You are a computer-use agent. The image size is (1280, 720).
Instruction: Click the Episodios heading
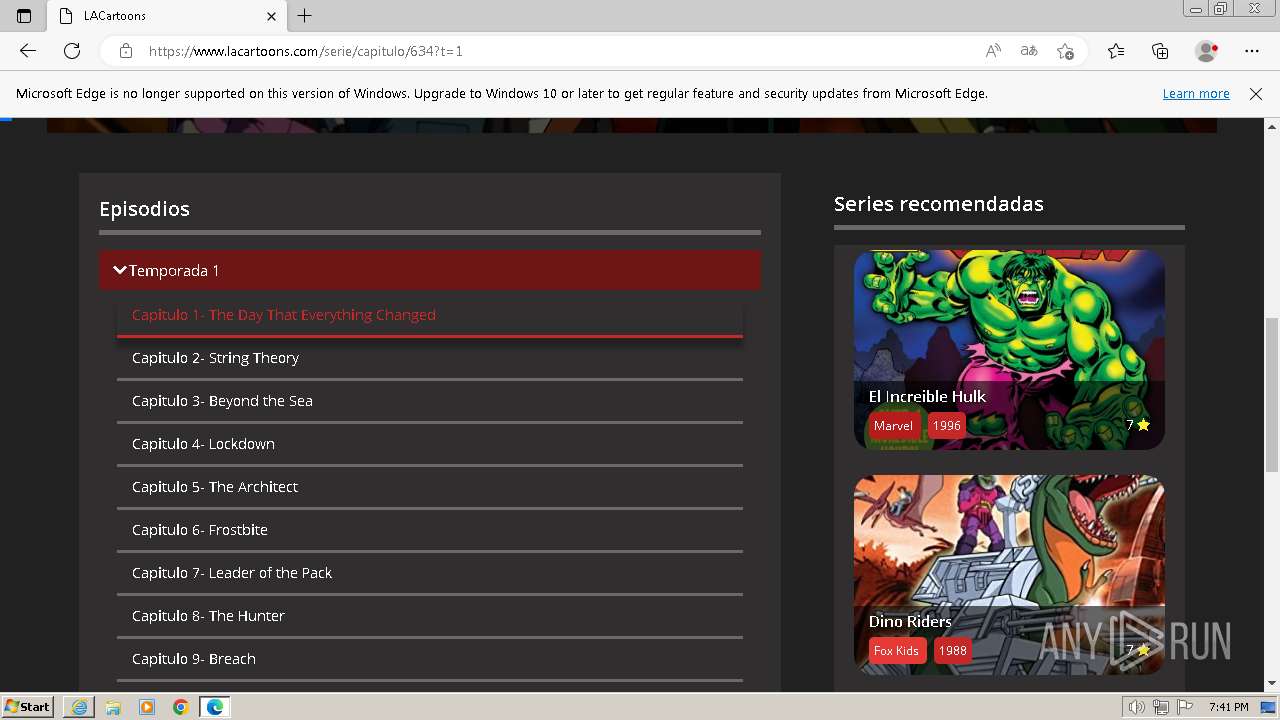pos(144,209)
